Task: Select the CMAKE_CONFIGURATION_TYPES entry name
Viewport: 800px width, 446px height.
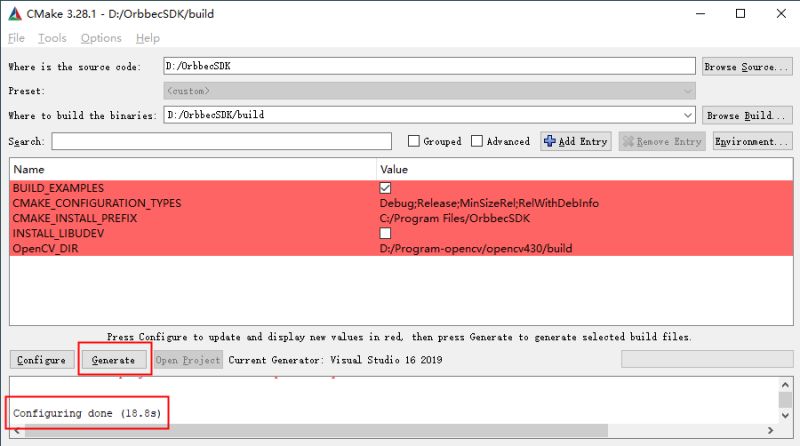Action: 97,203
